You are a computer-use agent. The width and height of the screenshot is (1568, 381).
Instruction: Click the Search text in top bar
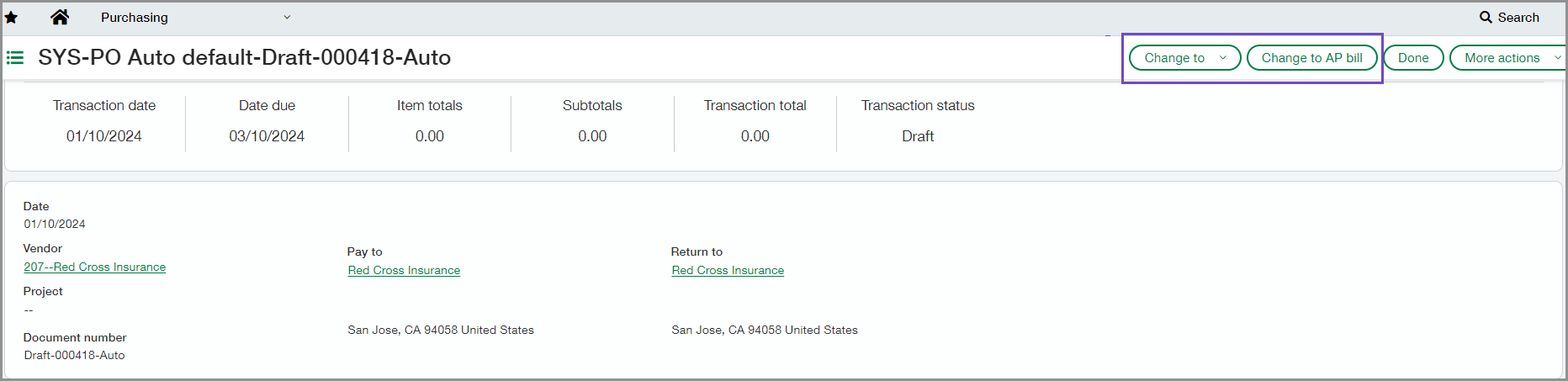(x=1518, y=18)
